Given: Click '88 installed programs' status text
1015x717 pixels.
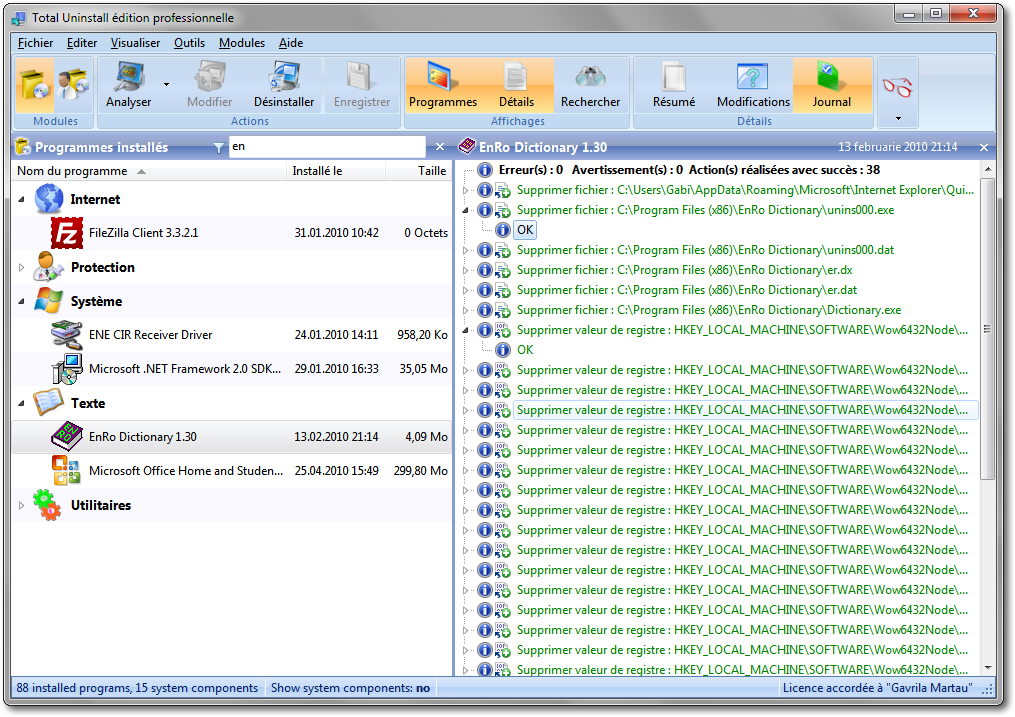Looking at the screenshot, I should click(137, 688).
